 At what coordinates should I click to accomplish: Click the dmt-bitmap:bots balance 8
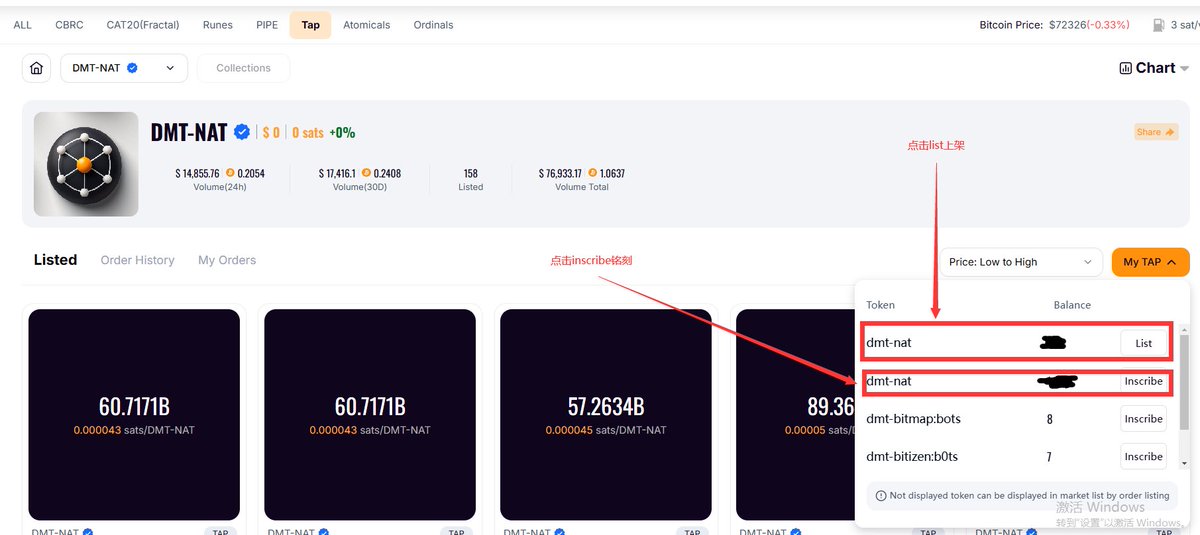coord(1049,419)
